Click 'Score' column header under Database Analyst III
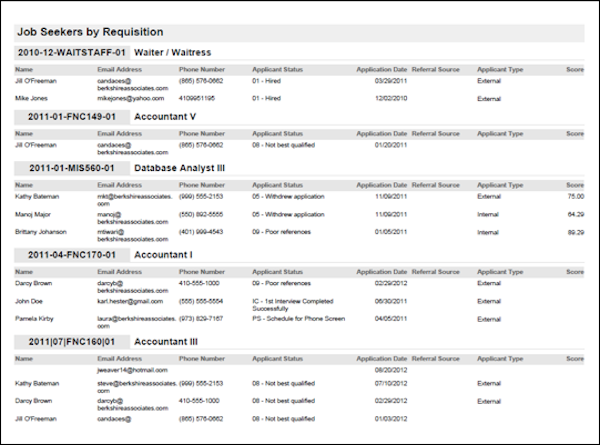This screenshot has width=600, height=445. coord(575,185)
